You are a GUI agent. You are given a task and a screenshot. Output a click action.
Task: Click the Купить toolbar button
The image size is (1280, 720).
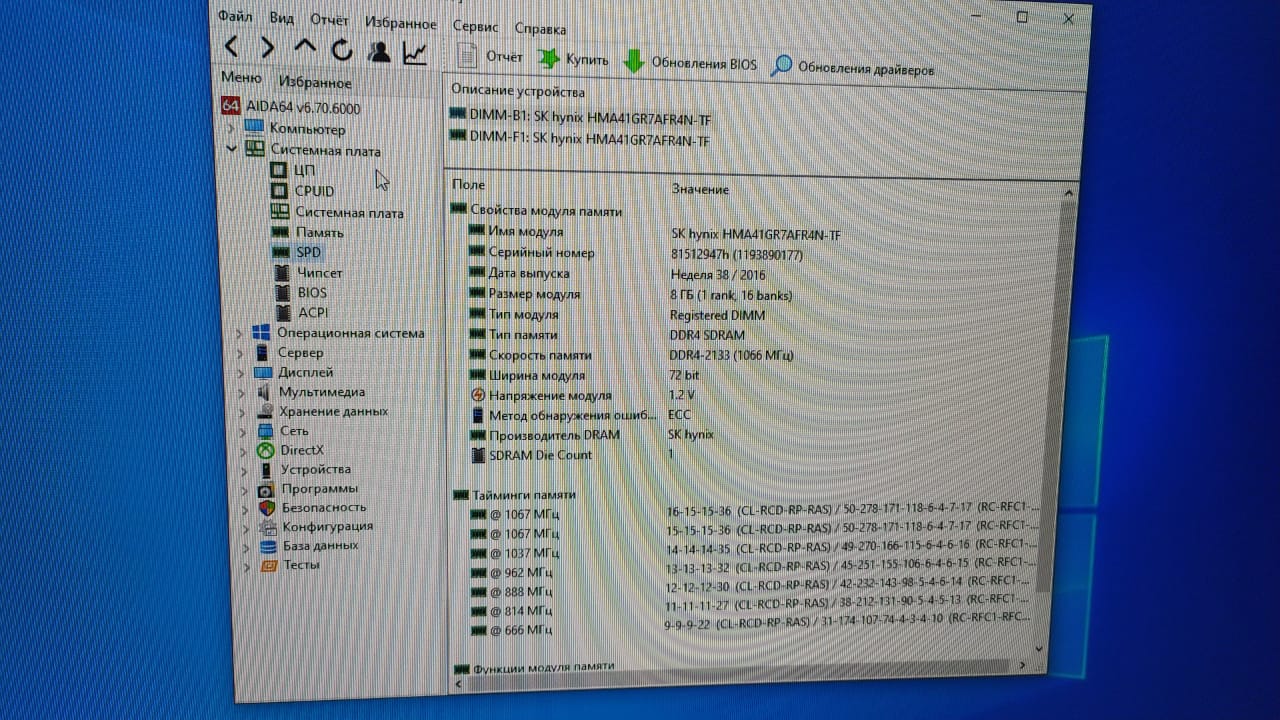[x=574, y=60]
